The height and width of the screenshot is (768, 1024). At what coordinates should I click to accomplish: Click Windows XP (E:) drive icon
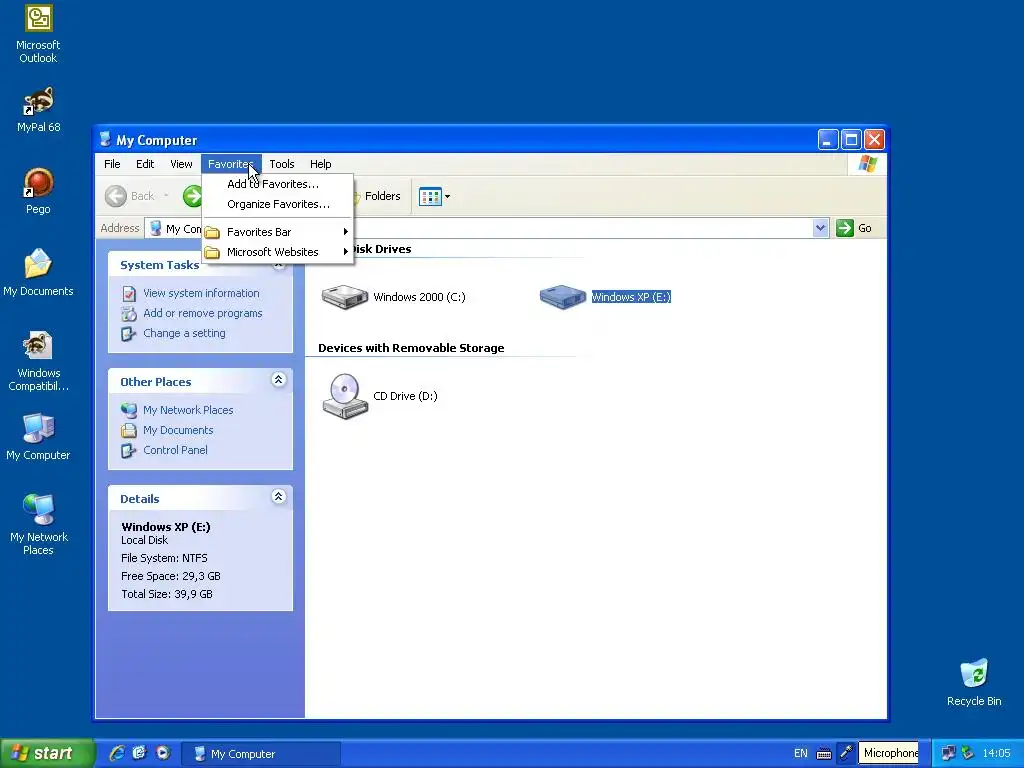(x=562, y=297)
